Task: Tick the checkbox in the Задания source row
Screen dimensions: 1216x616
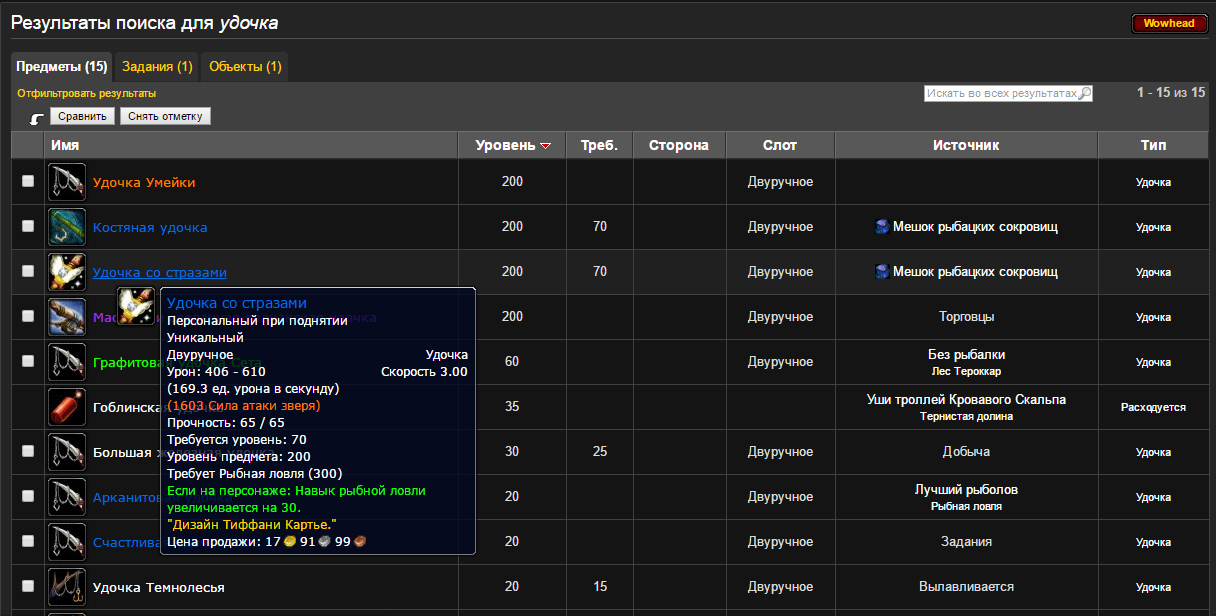Action: click(x=28, y=541)
